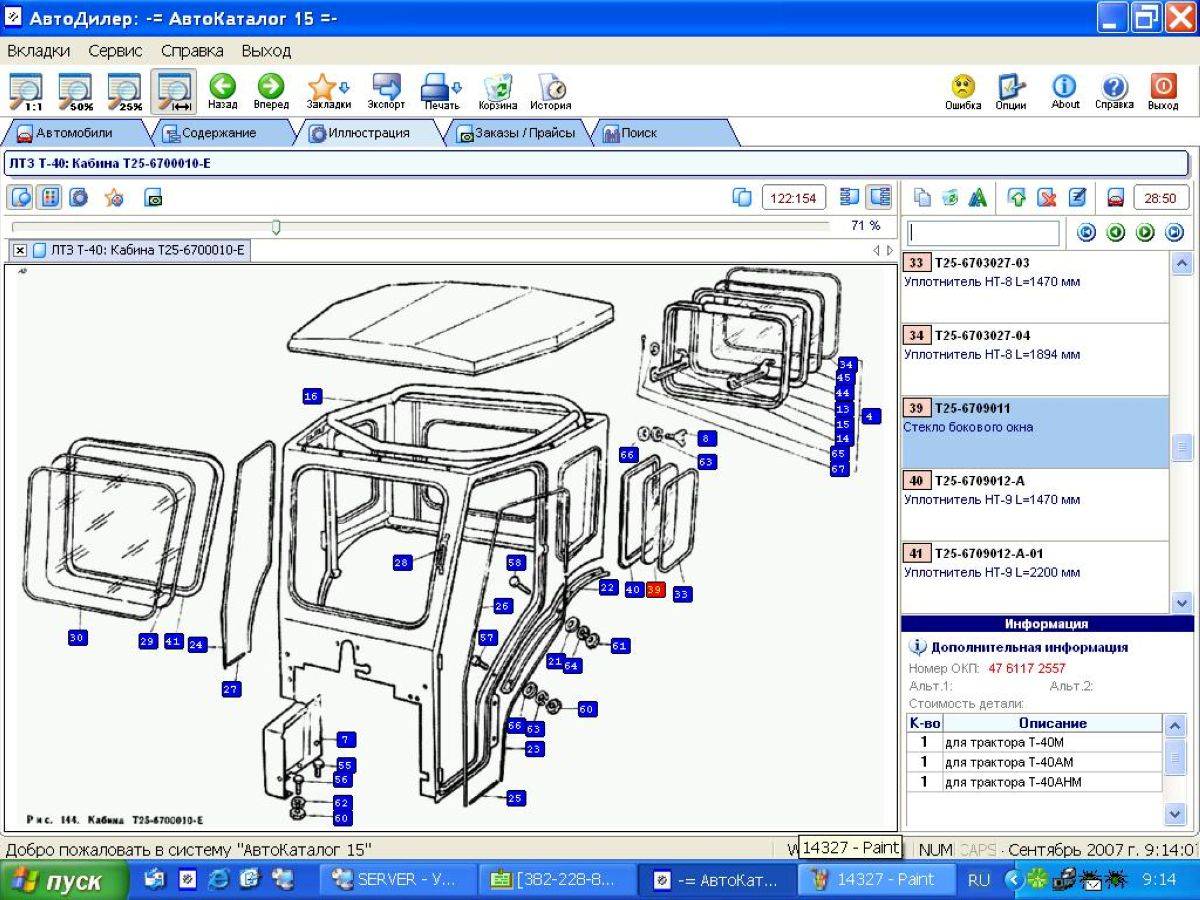Set zoom to 50% scale

(75, 91)
